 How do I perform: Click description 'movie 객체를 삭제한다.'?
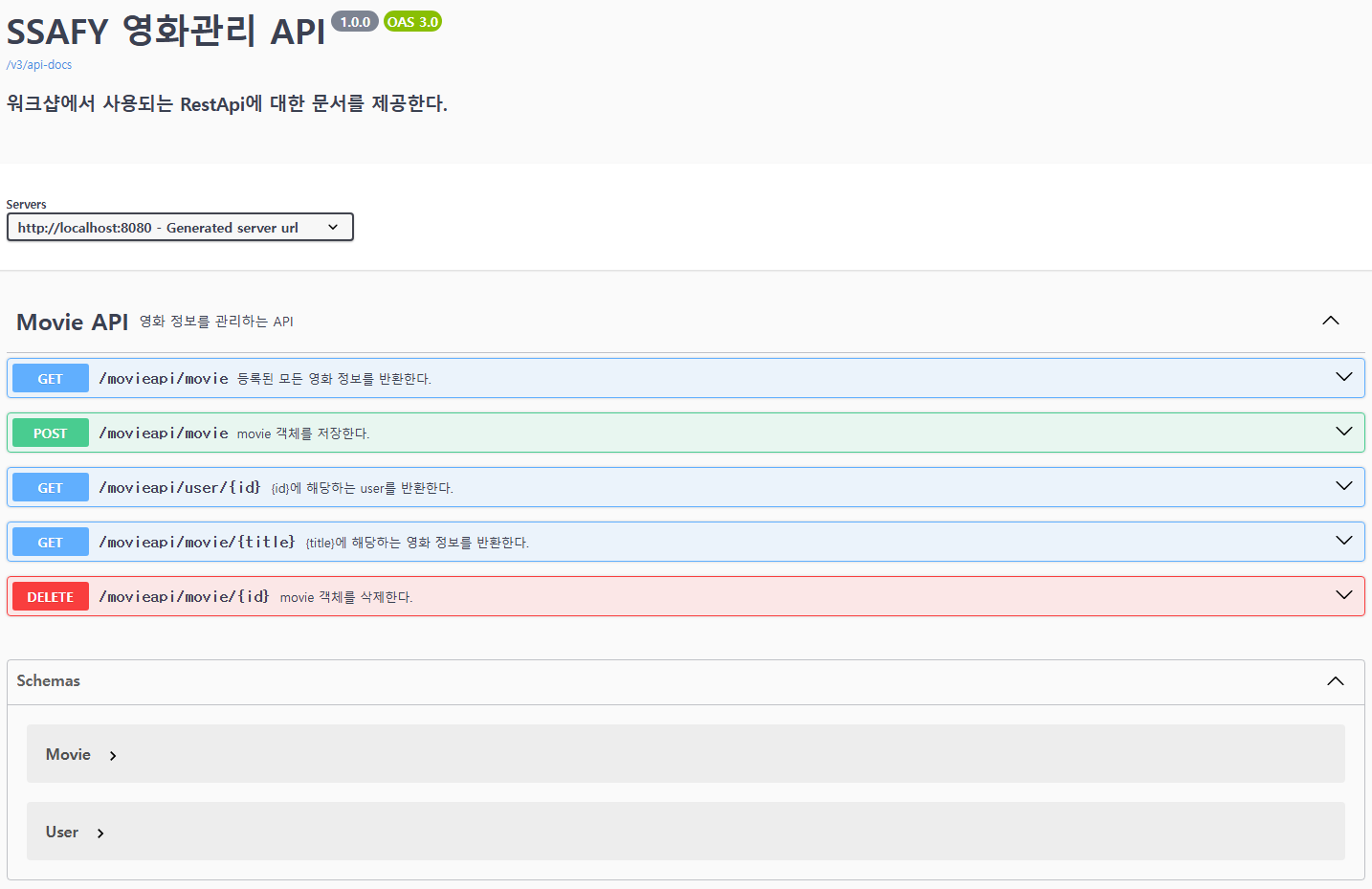346,597
